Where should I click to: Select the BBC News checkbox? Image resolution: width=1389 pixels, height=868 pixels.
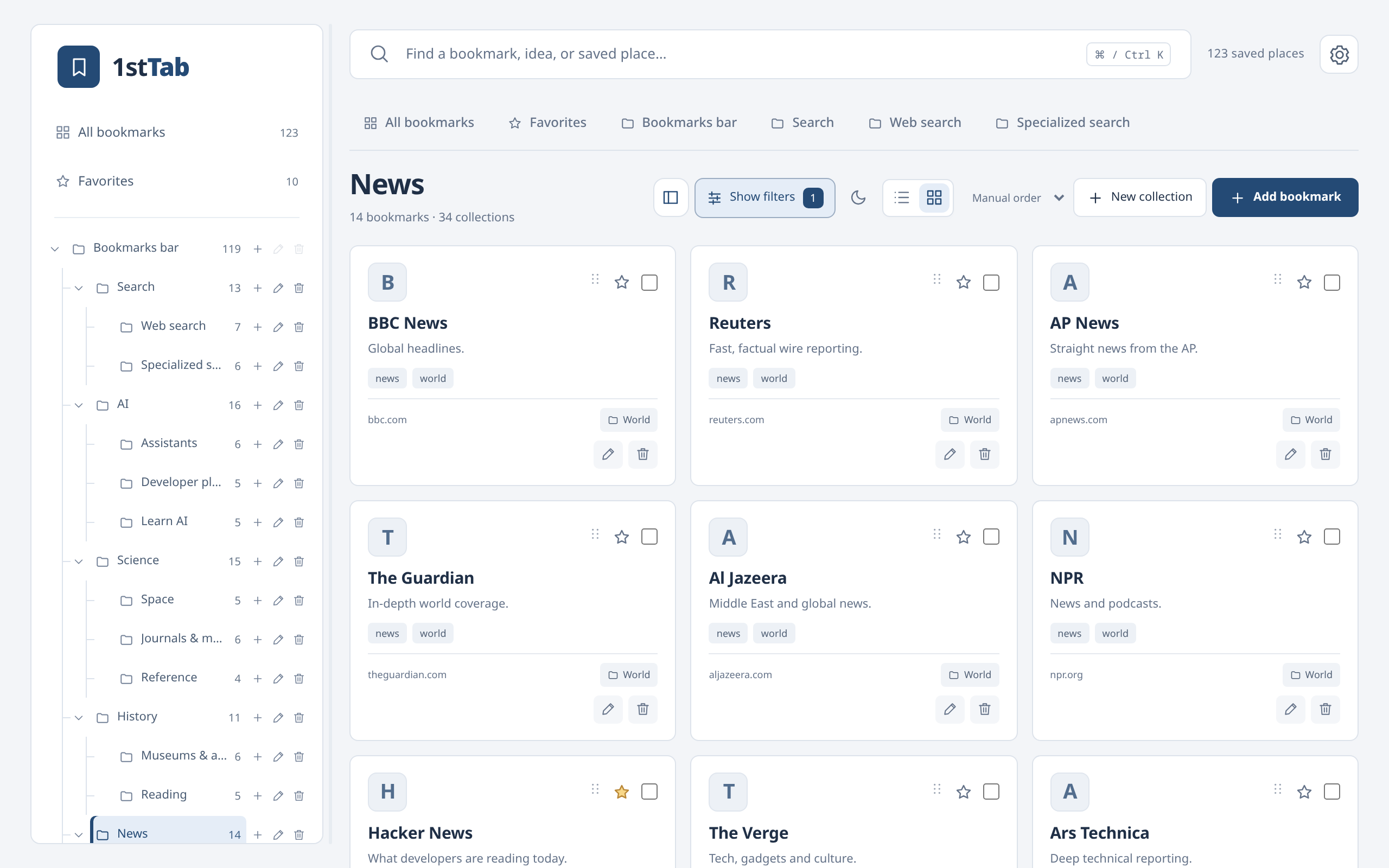pos(649,283)
